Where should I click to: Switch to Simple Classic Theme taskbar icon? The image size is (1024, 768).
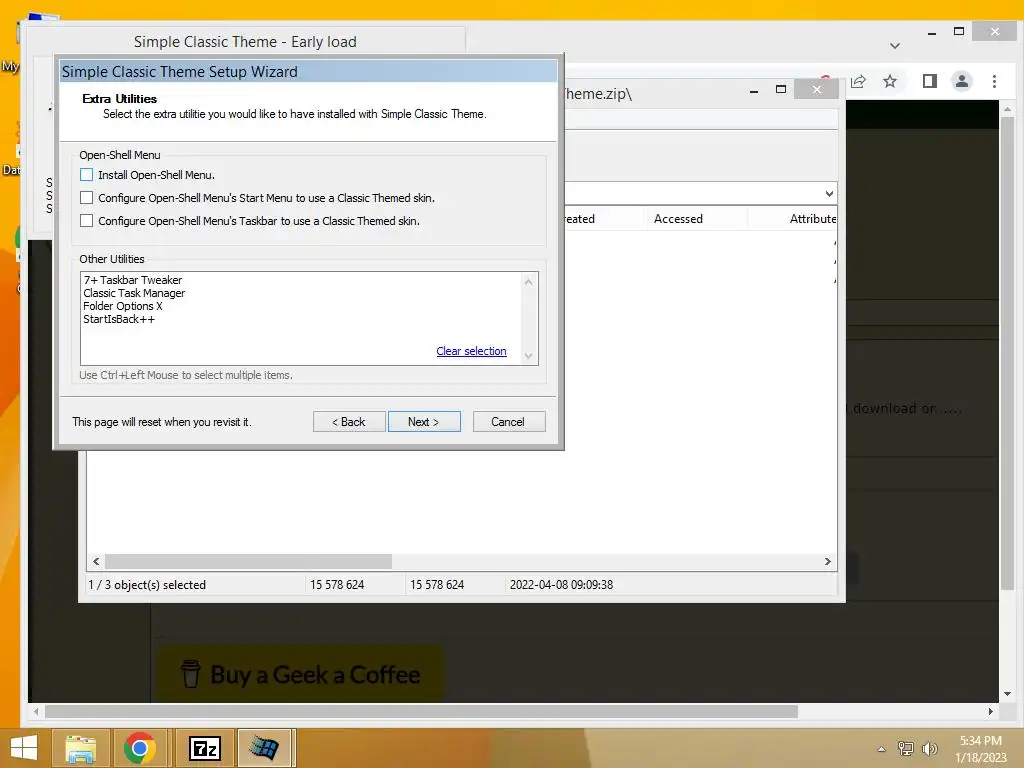click(x=264, y=748)
